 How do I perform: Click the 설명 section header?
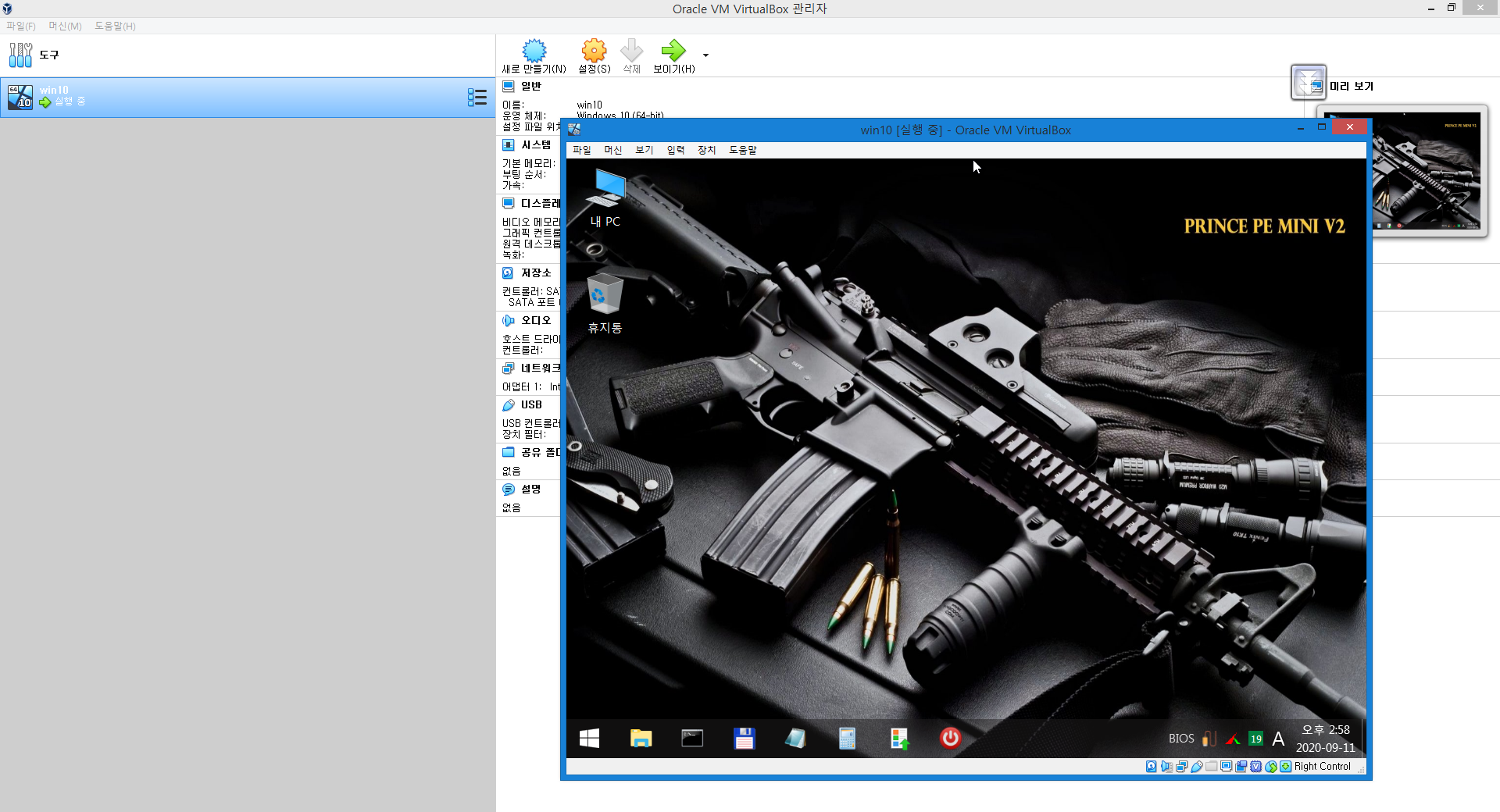(530, 489)
